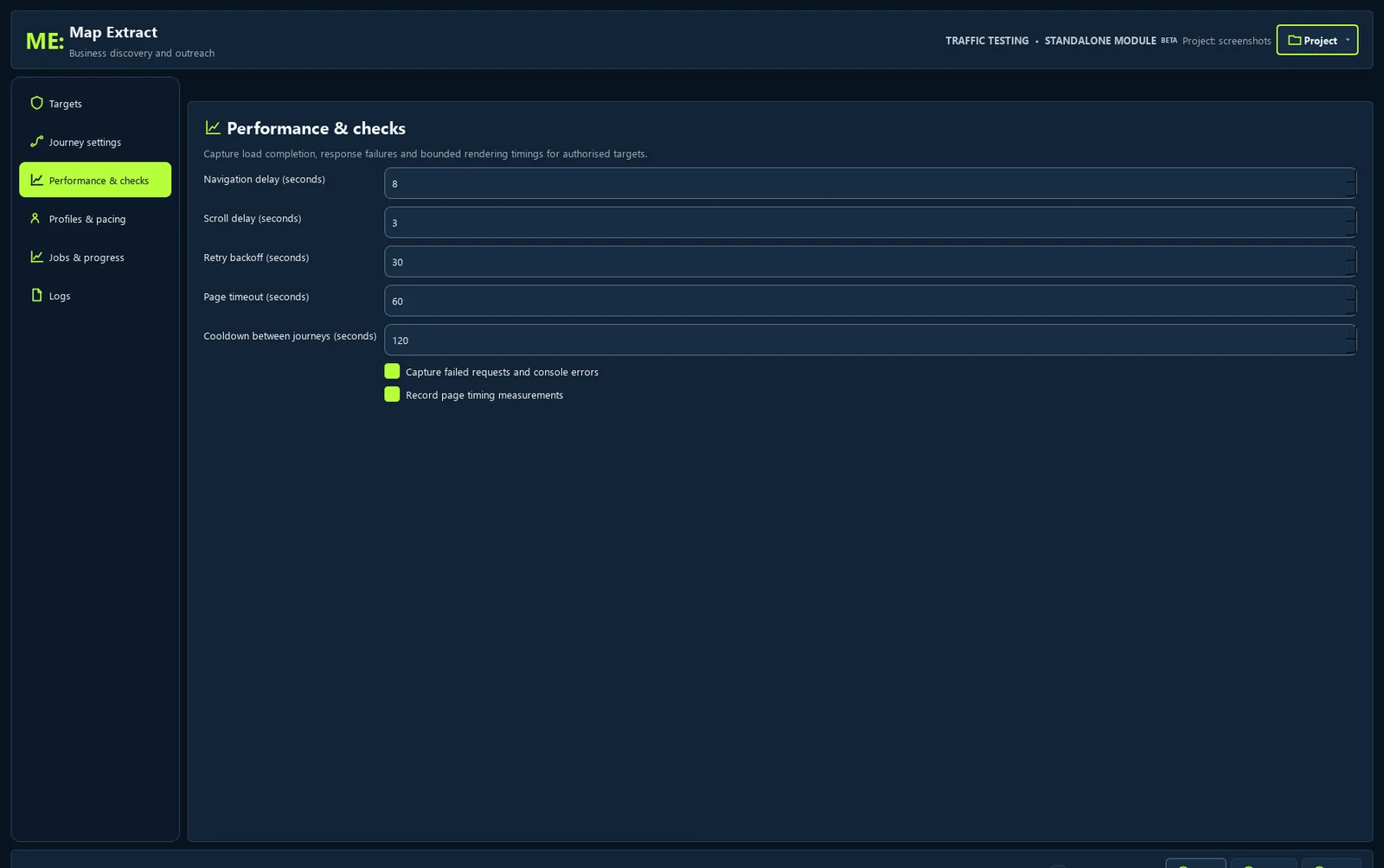Open the Jobs & progress section
The height and width of the screenshot is (868, 1384).
pyautogui.click(x=95, y=257)
